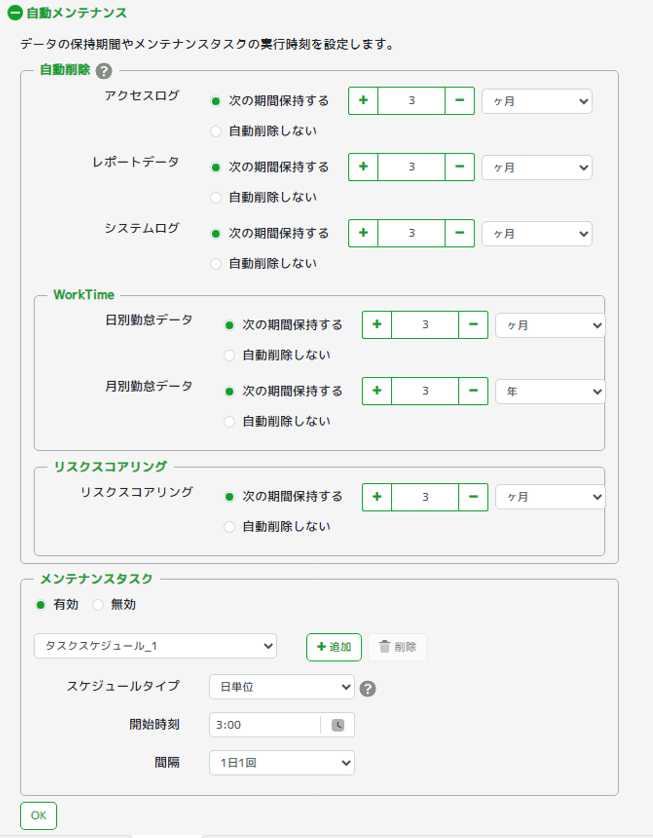The image size is (653, 838).
Task: Click the OK button
Action: pos(38,816)
